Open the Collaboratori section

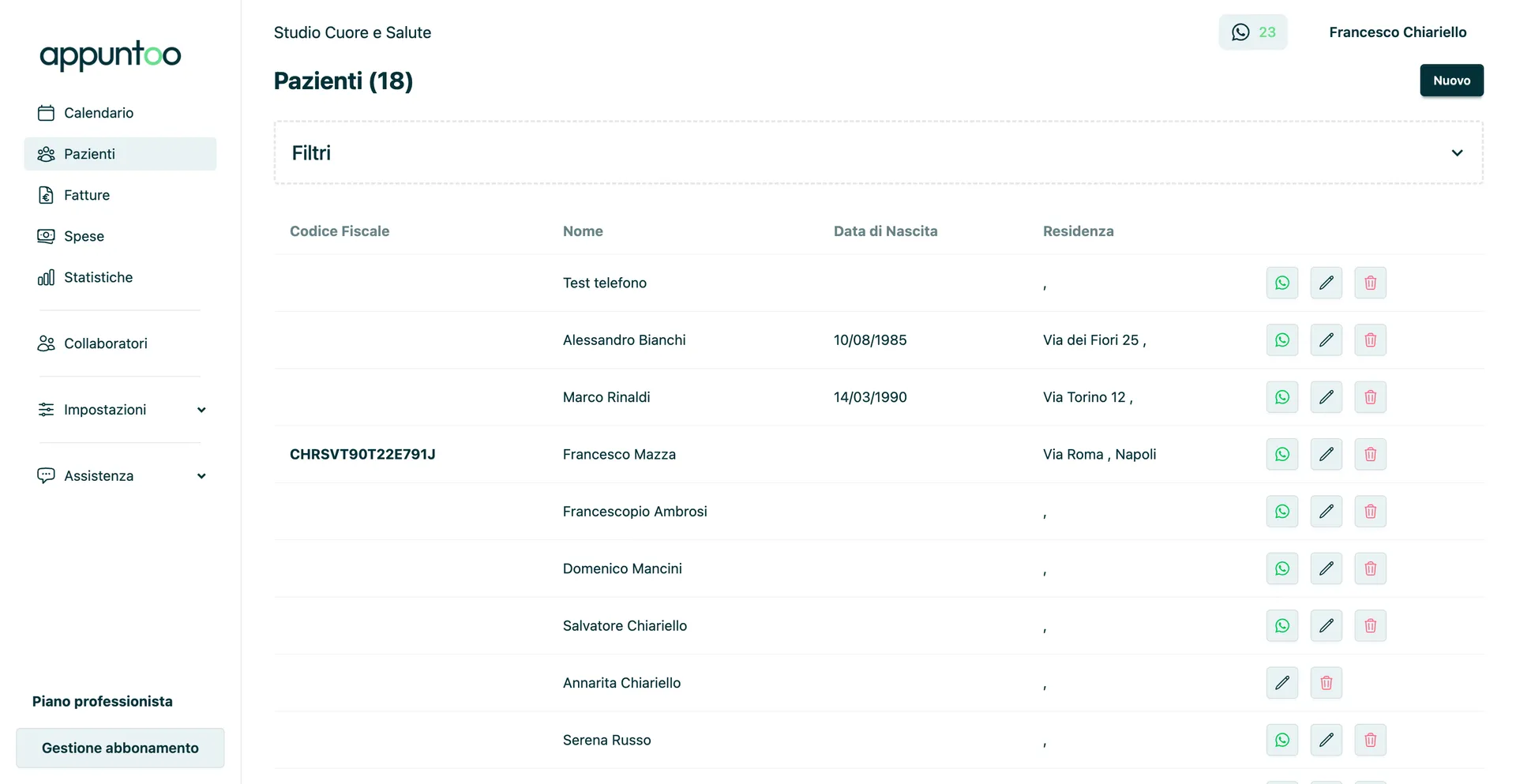pos(105,343)
